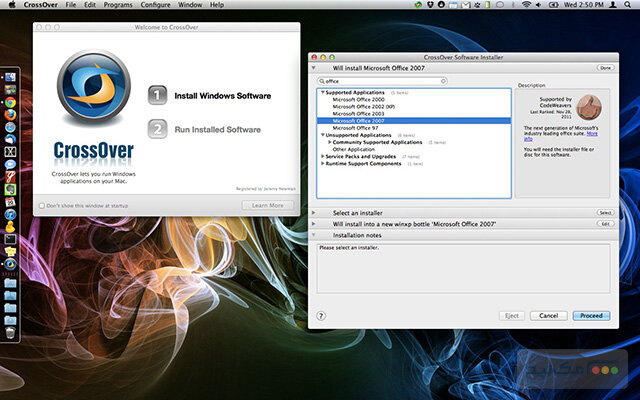The height and width of the screenshot is (400, 640).
Task: Click the user account icon in menu bar
Action: click(613, 5)
